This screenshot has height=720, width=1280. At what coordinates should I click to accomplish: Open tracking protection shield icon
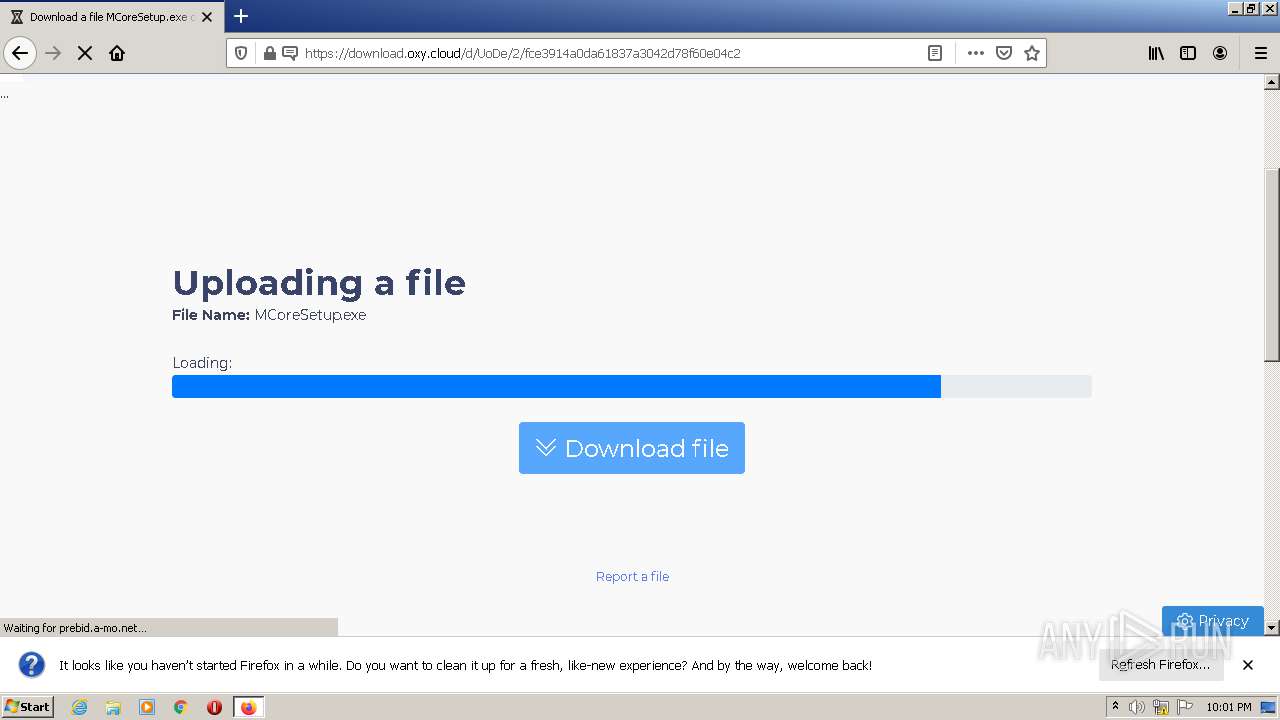pos(241,53)
